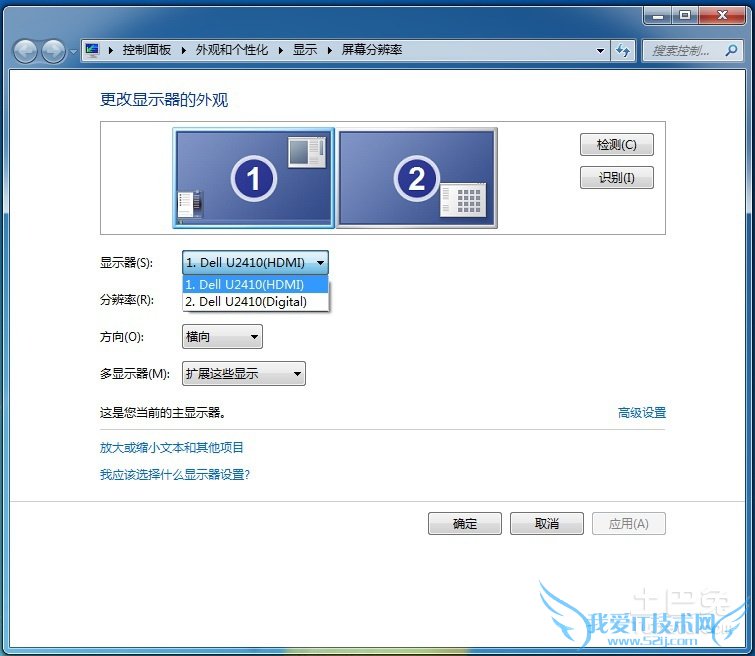The width and height of the screenshot is (755, 656).
Task: Click the Back navigation arrow
Action: click(x=25, y=51)
